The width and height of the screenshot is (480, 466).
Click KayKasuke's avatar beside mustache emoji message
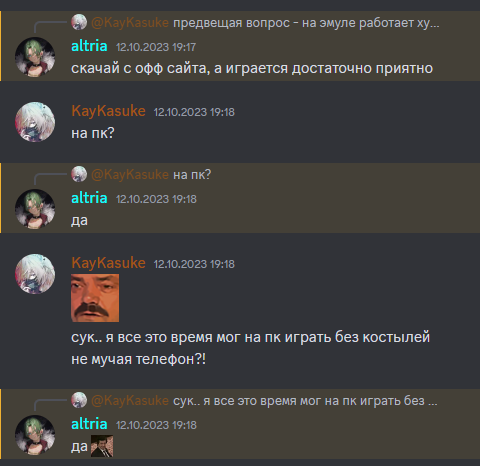(35, 274)
